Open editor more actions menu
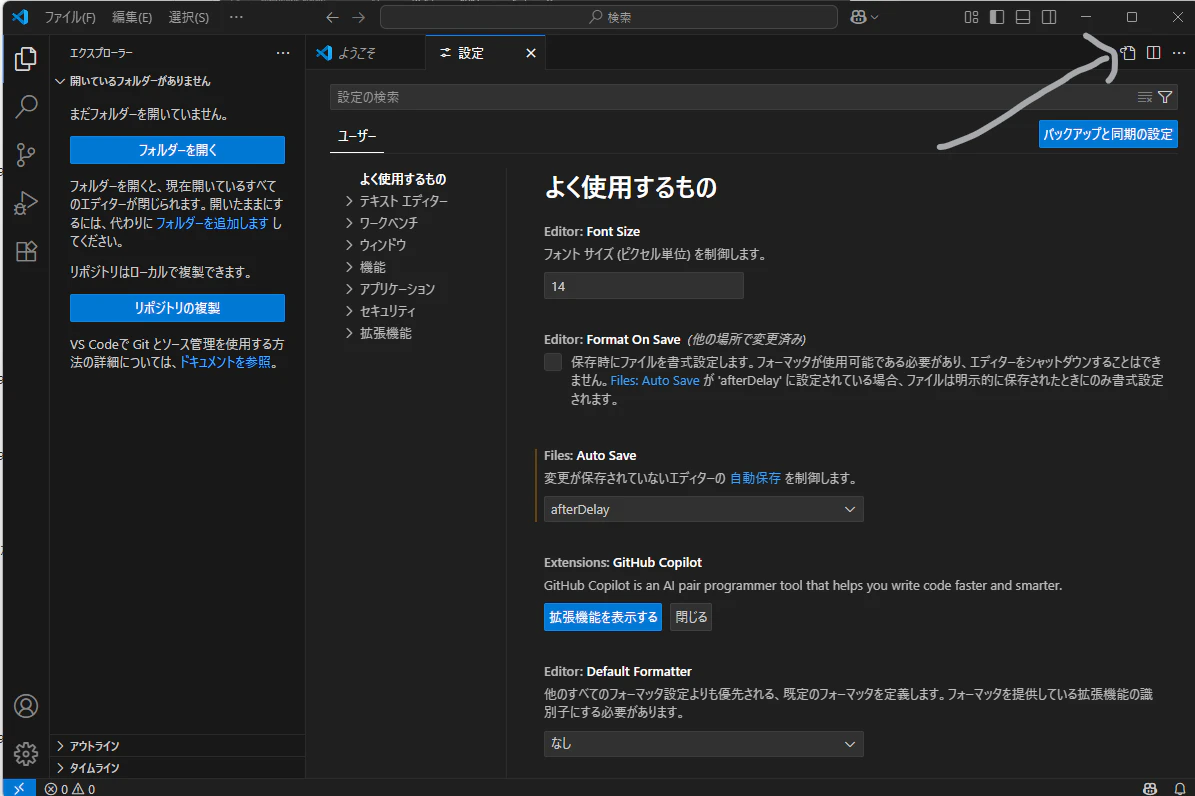This screenshot has width=1195, height=796. tap(1179, 53)
